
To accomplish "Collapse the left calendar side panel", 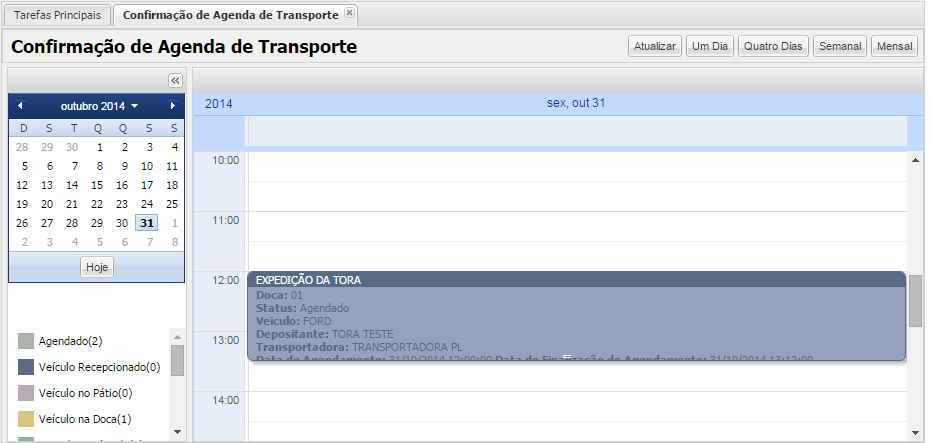I will tap(174, 80).
